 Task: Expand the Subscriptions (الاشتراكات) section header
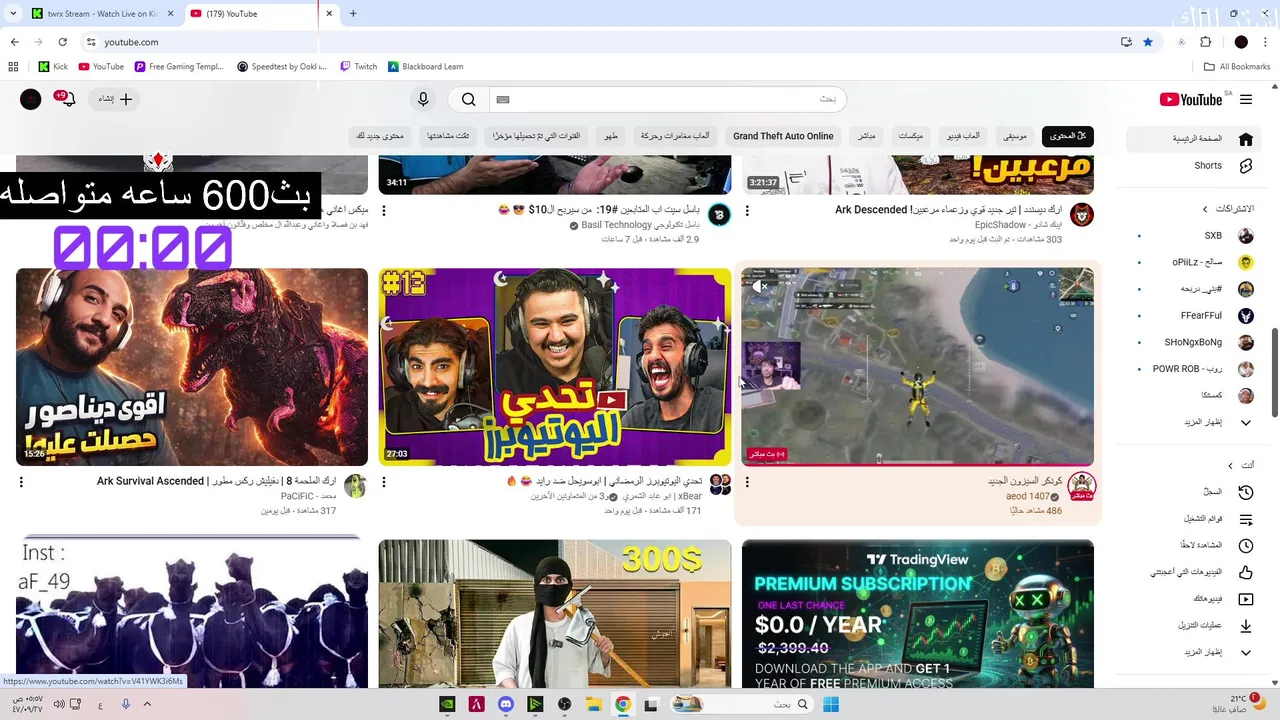[1228, 209]
